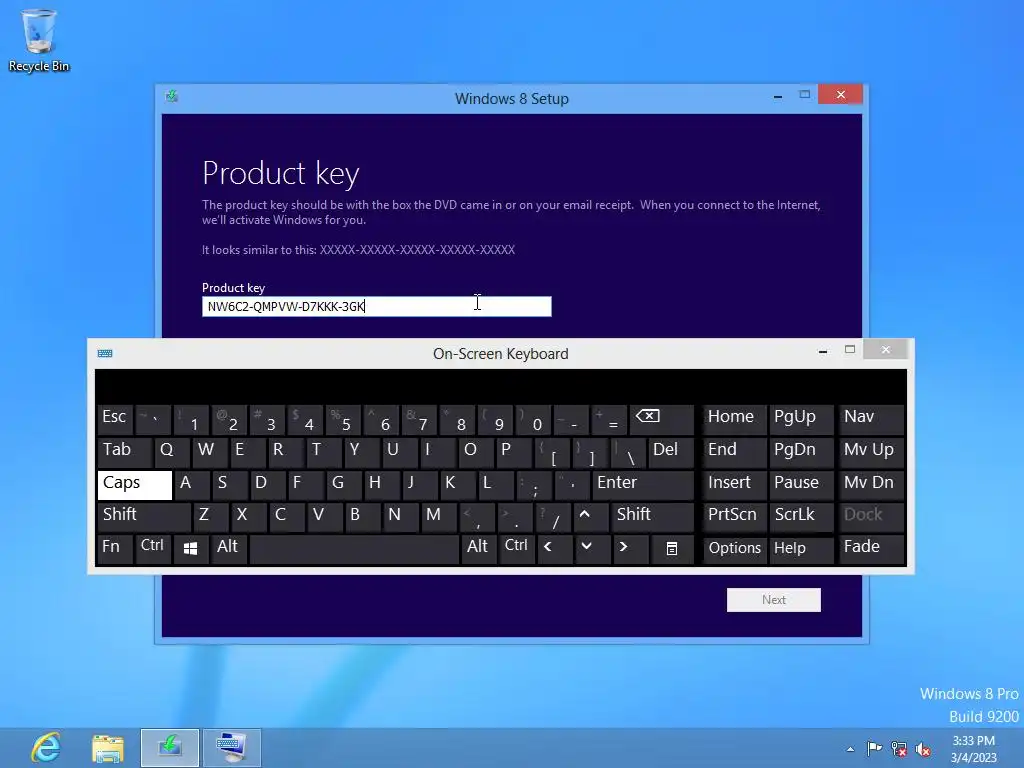Click the Fade key
The image size is (1024, 768).
click(871, 549)
